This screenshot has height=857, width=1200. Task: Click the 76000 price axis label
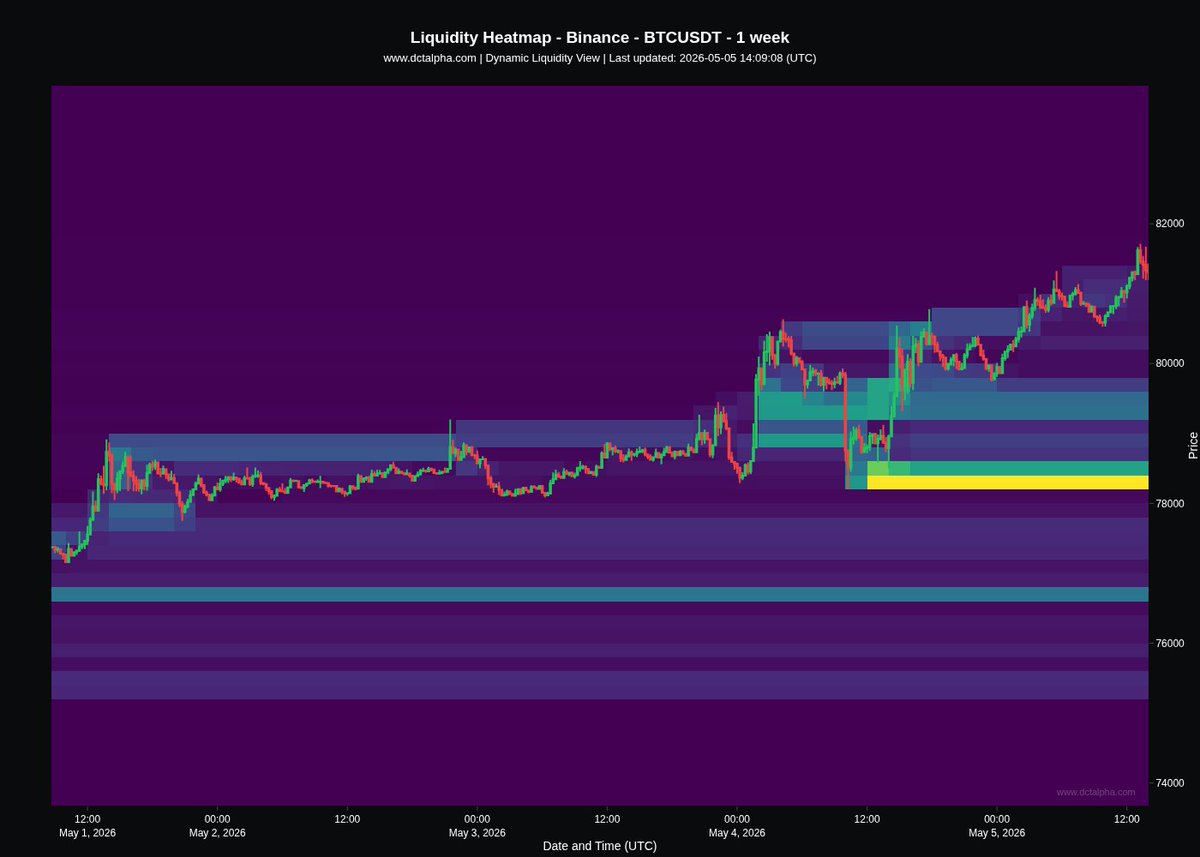point(1169,643)
